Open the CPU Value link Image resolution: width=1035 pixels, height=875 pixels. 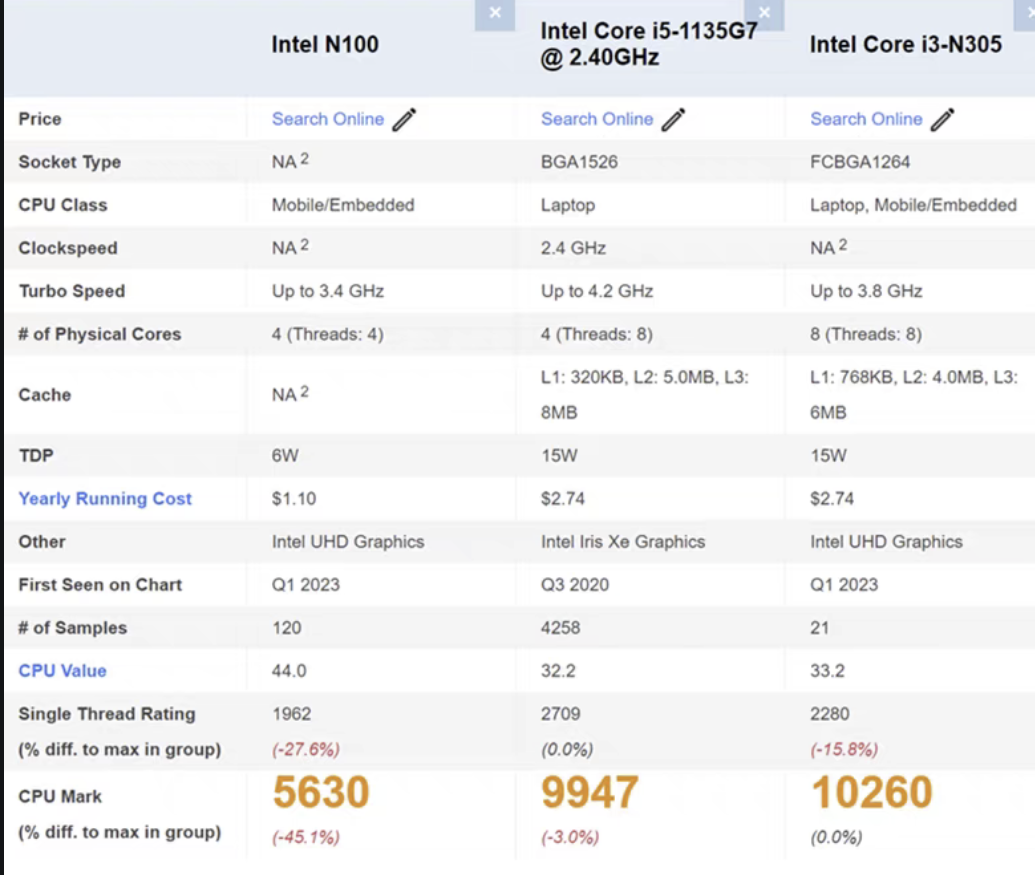[63, 670]
